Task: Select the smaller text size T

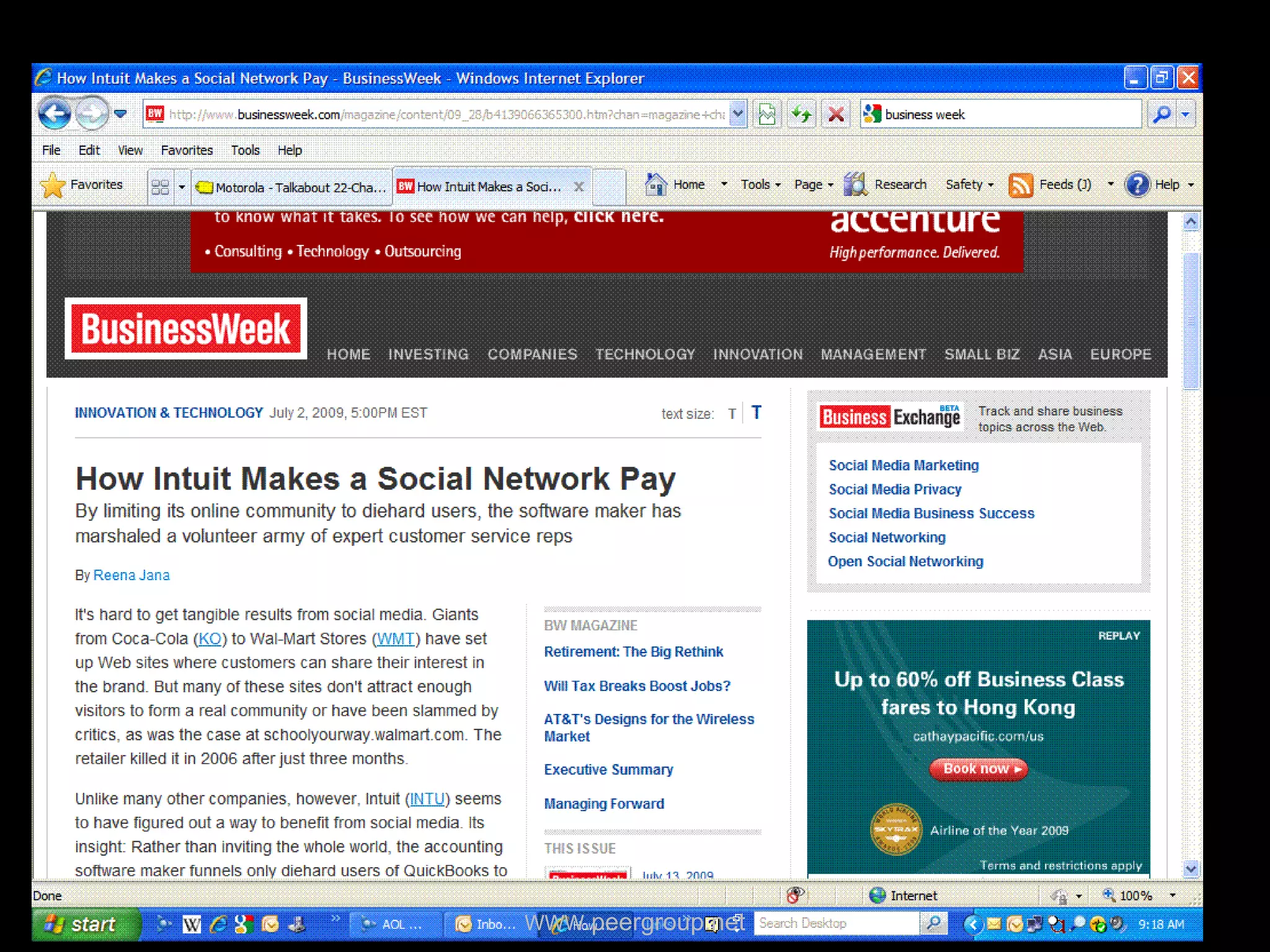Action: [x=732, y=414]
